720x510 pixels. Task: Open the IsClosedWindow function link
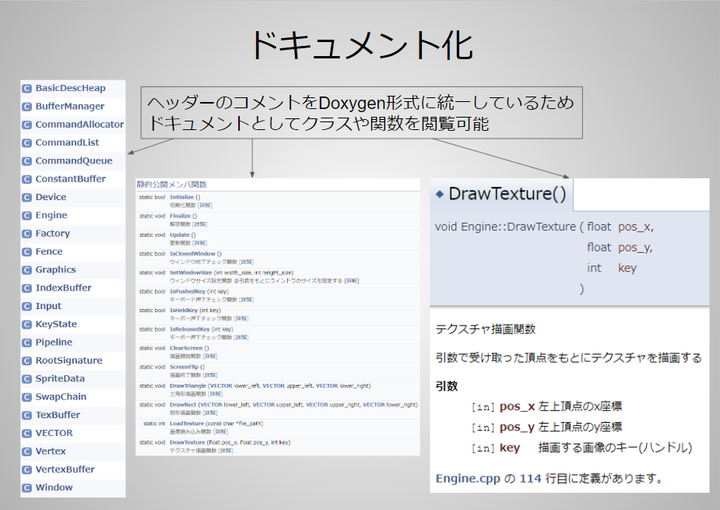(192, 253)
